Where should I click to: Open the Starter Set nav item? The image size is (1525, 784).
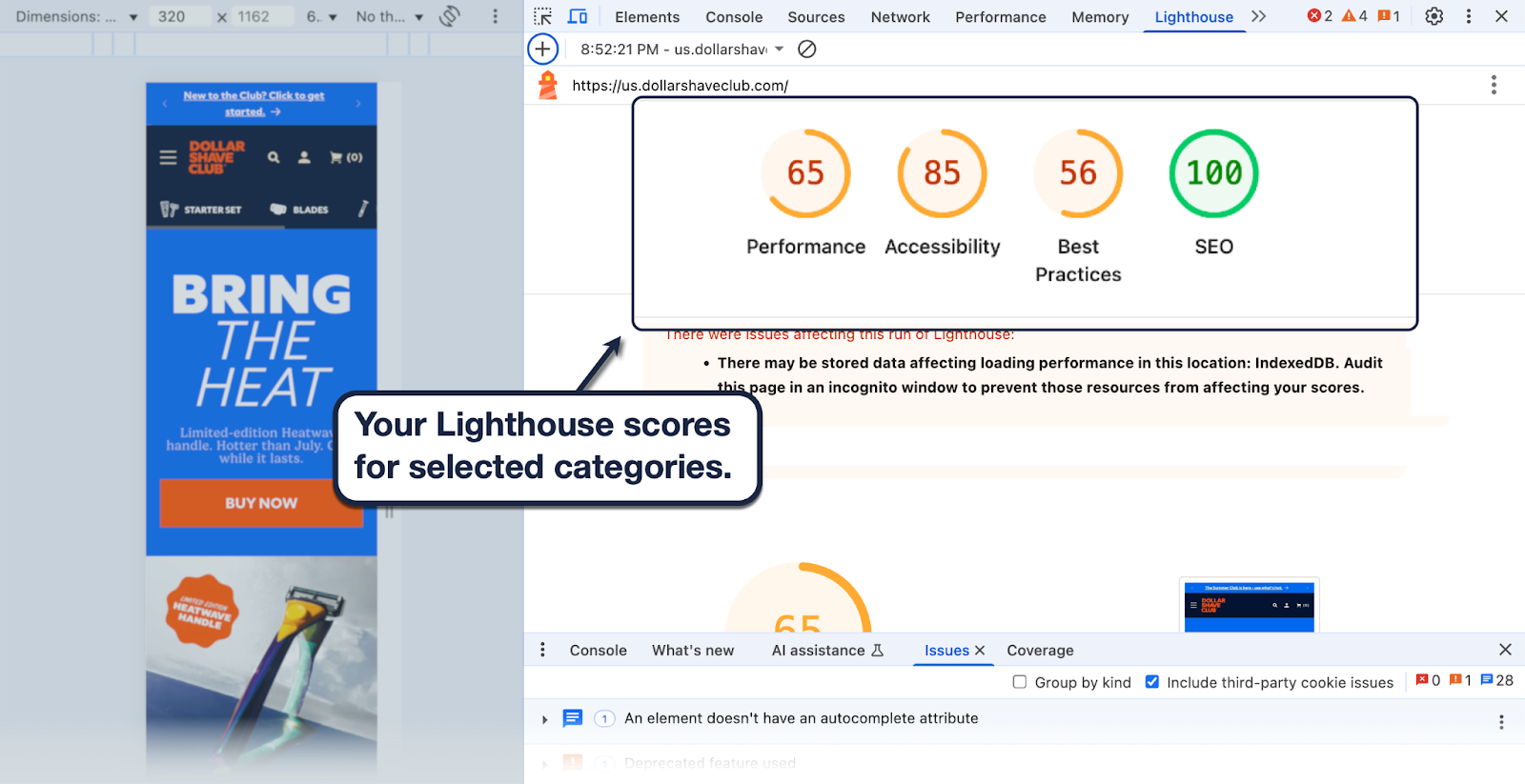(x=201, y=210)
